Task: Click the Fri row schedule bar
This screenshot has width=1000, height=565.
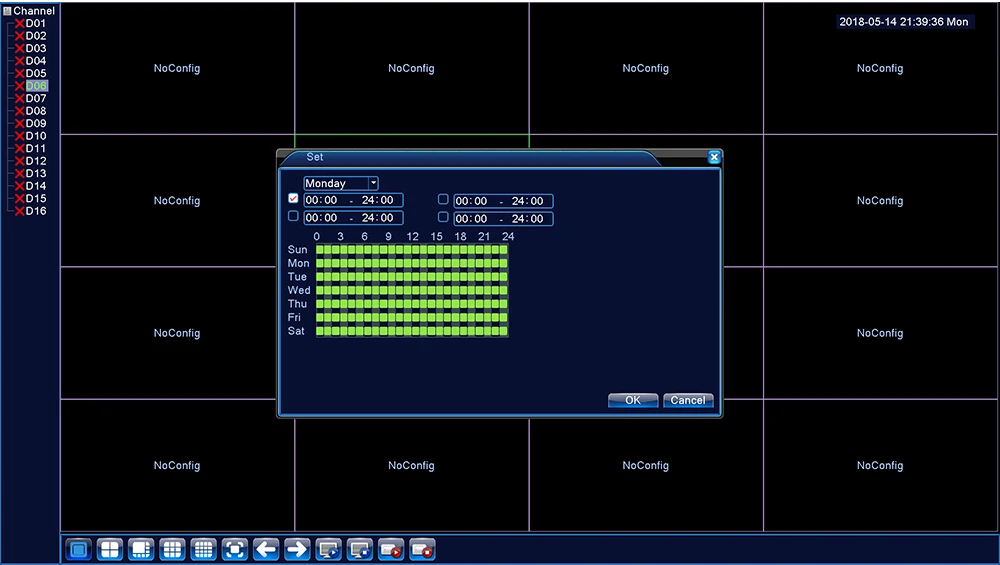Action: point(412,318)
